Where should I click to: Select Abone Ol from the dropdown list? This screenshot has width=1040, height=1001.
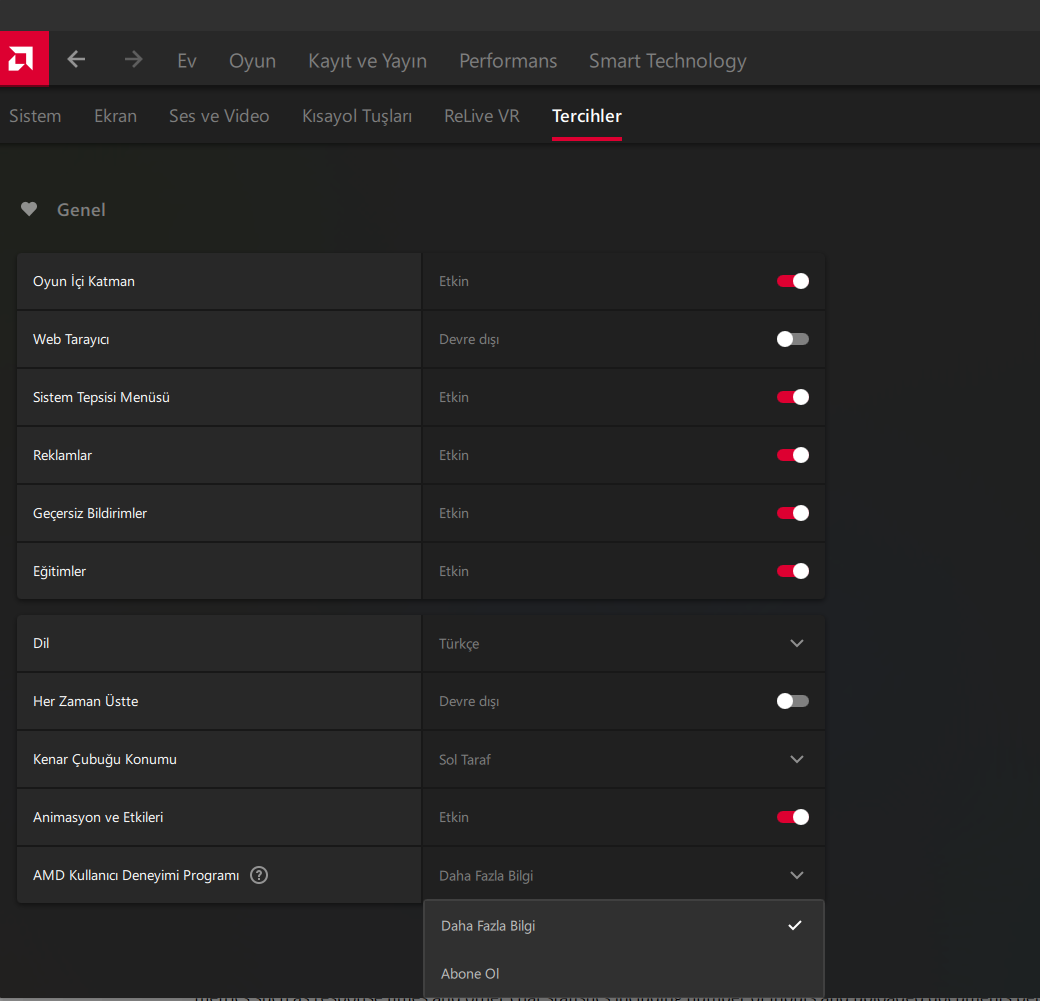470,973
